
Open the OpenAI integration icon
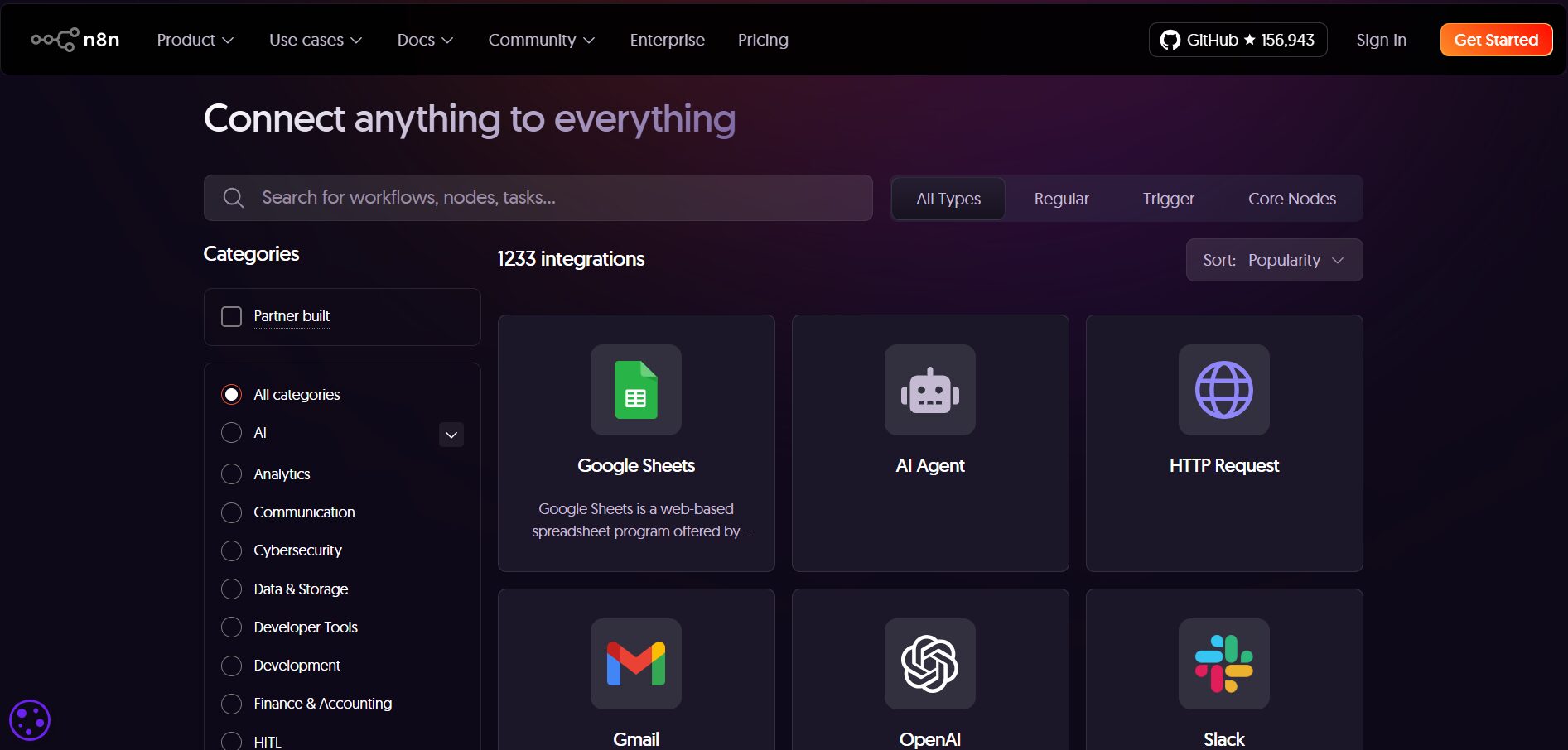click(929, 664)
